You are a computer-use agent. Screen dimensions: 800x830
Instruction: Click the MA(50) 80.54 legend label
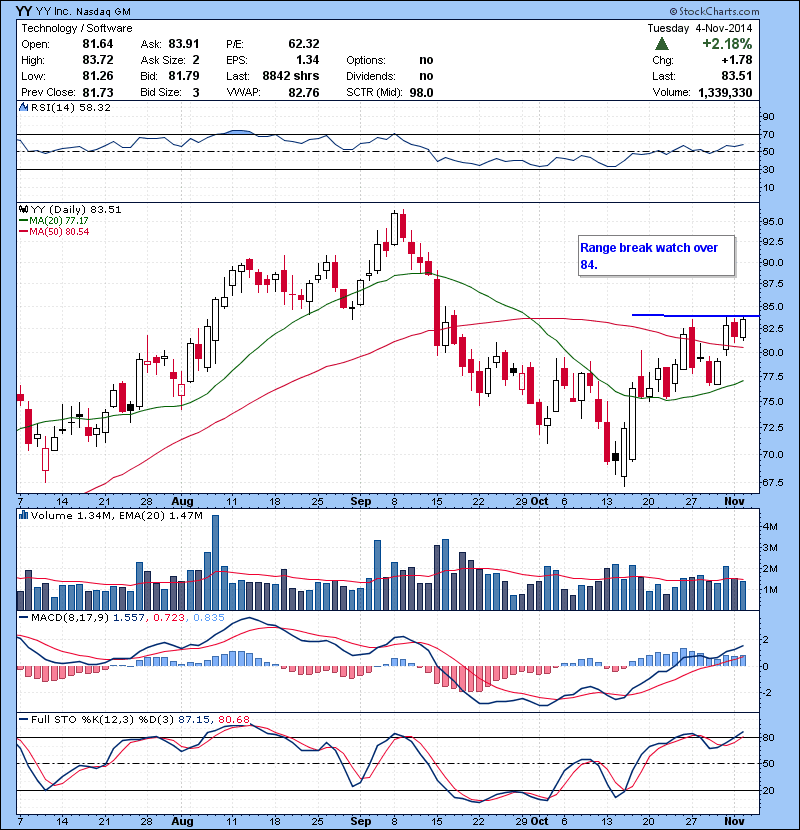click(59, 232)
